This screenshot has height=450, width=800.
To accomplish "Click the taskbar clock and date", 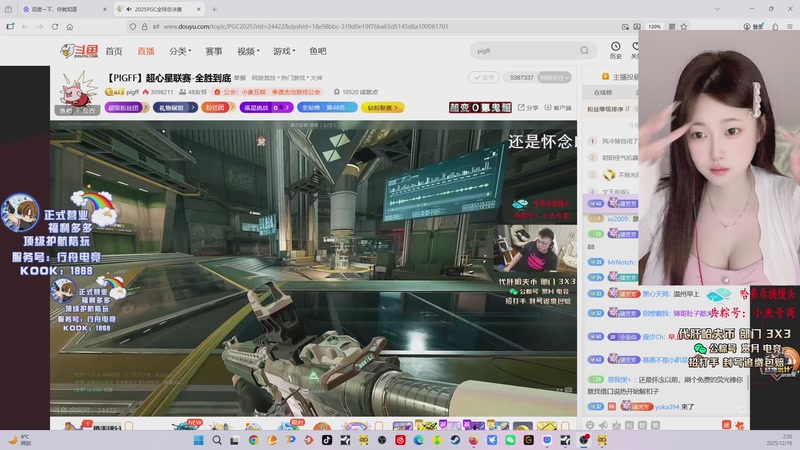I will point(780,440).
